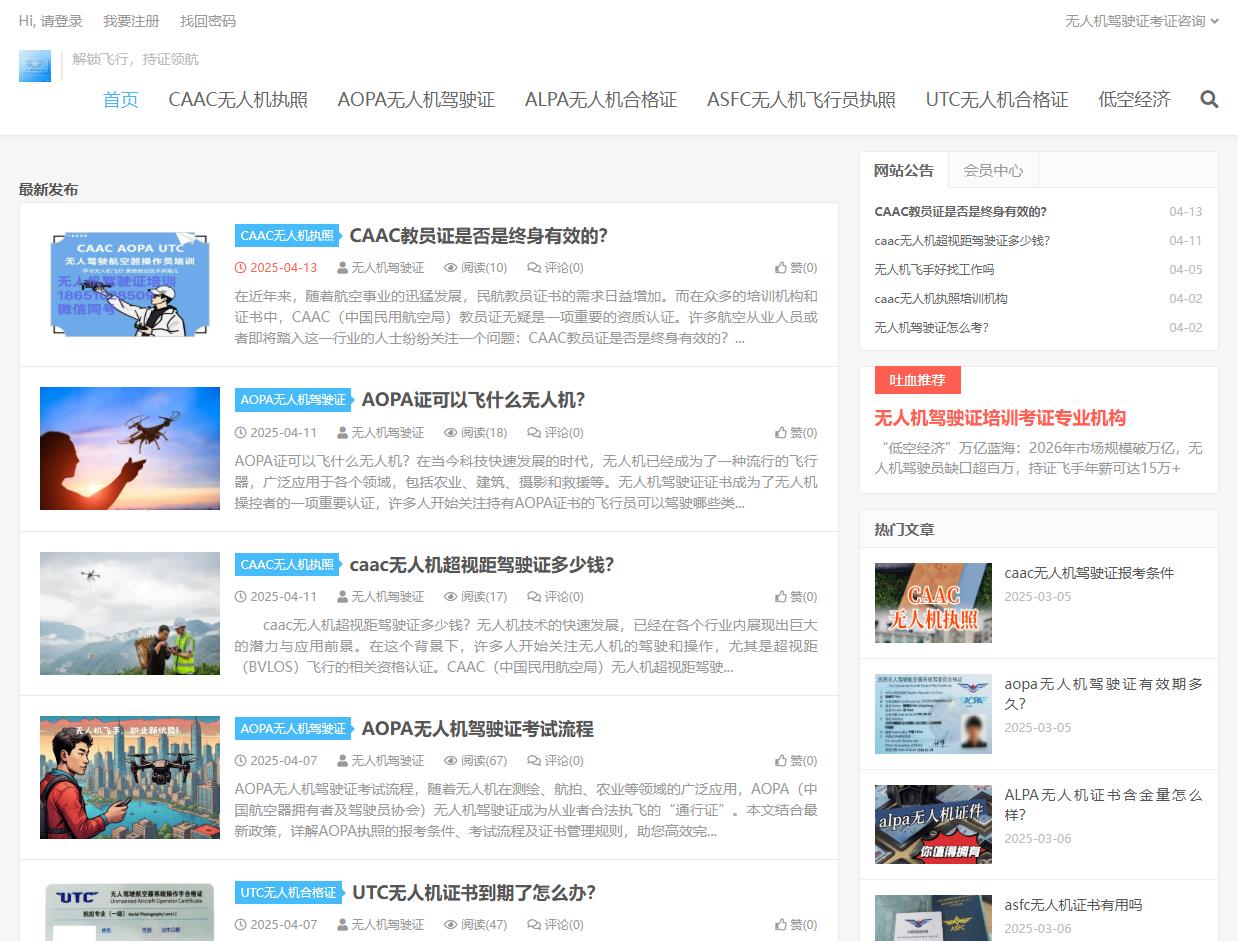Image resolution: width=1238 pixels, height=941 pixels.
Task: Open announcement caac无人机超视距驾驶证多少钱？ in sidebar
Action: point(962,241)
